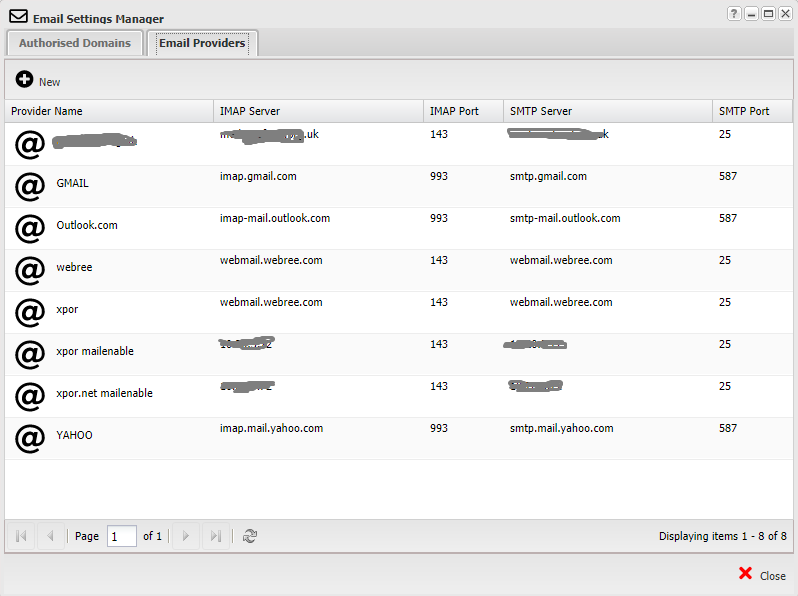This screenshot has width=798, height=596.
Task: Click imap-mail.outlook.com cell
Action: pos(275,218)
